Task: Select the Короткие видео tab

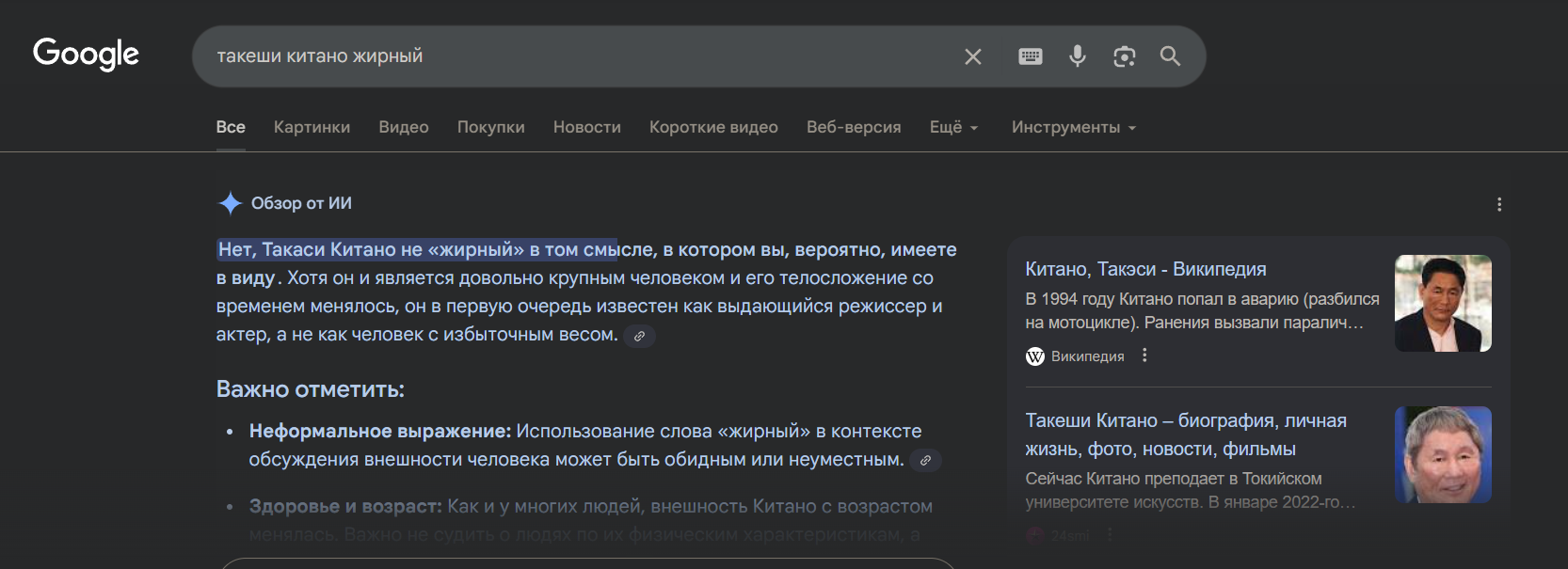Action: (x=713, y=128)
